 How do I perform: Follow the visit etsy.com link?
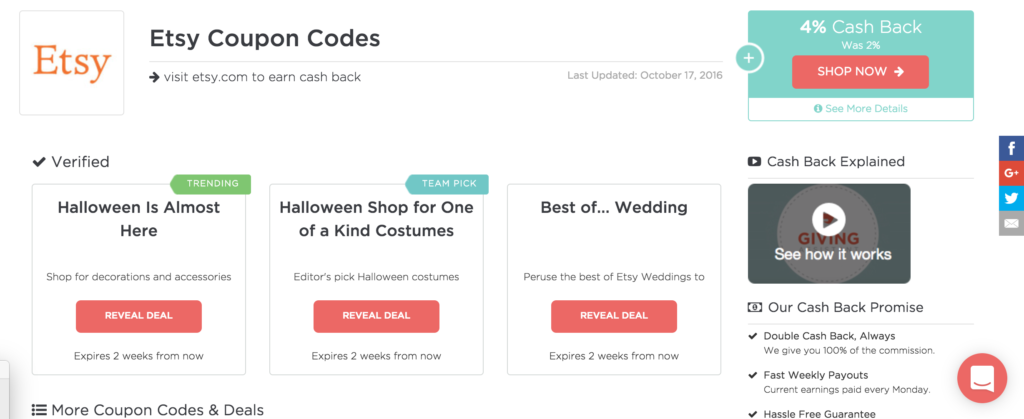[255, 77]
